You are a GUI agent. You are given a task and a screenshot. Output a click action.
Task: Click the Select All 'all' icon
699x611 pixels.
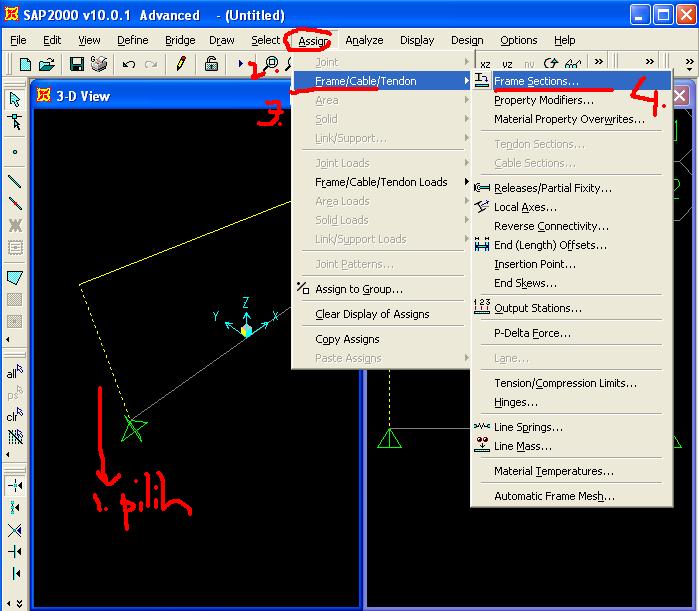[x=14, y=372]
